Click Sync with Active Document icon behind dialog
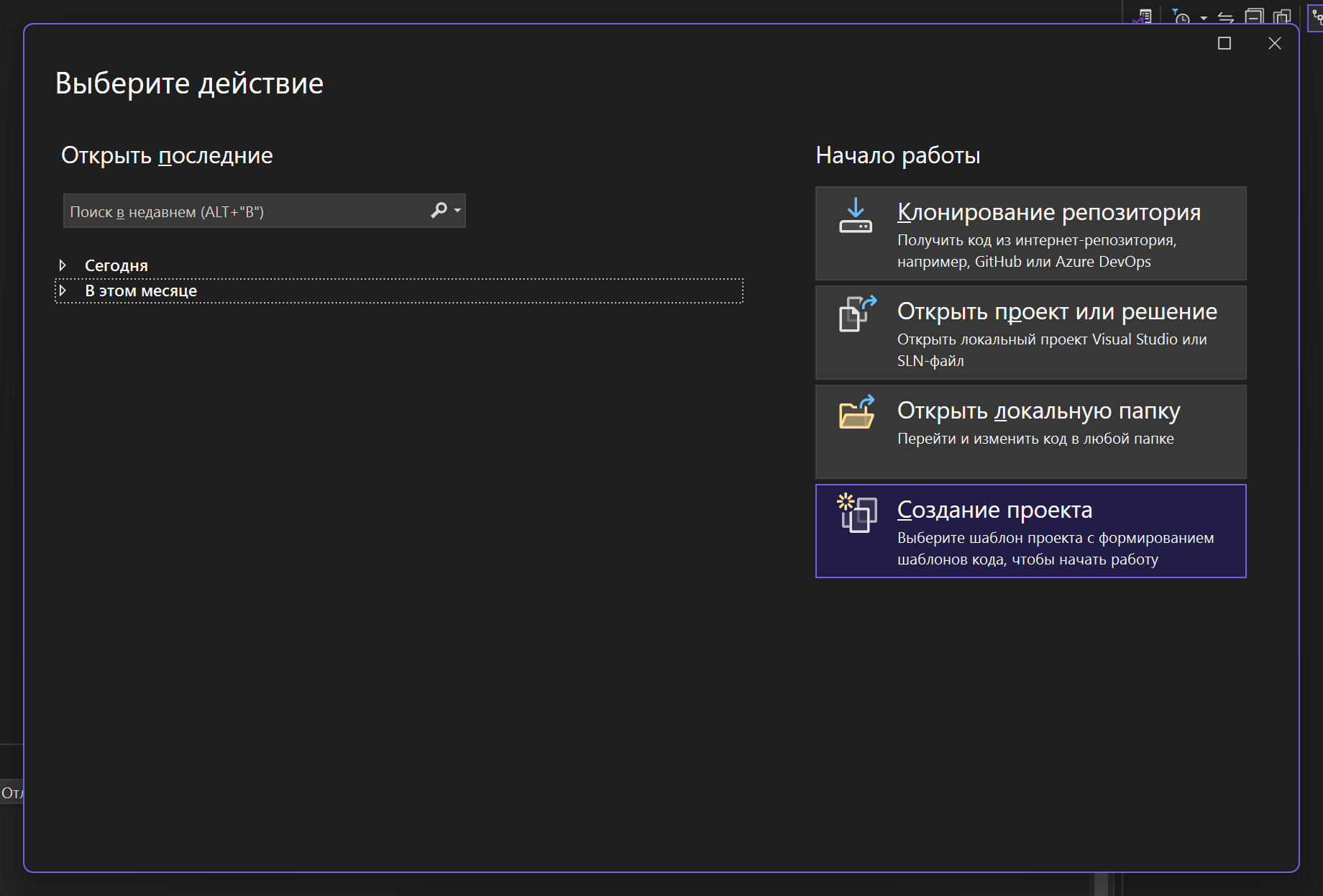The height and width of the screenshot is (896, 1323). [x=1226, y=17]
